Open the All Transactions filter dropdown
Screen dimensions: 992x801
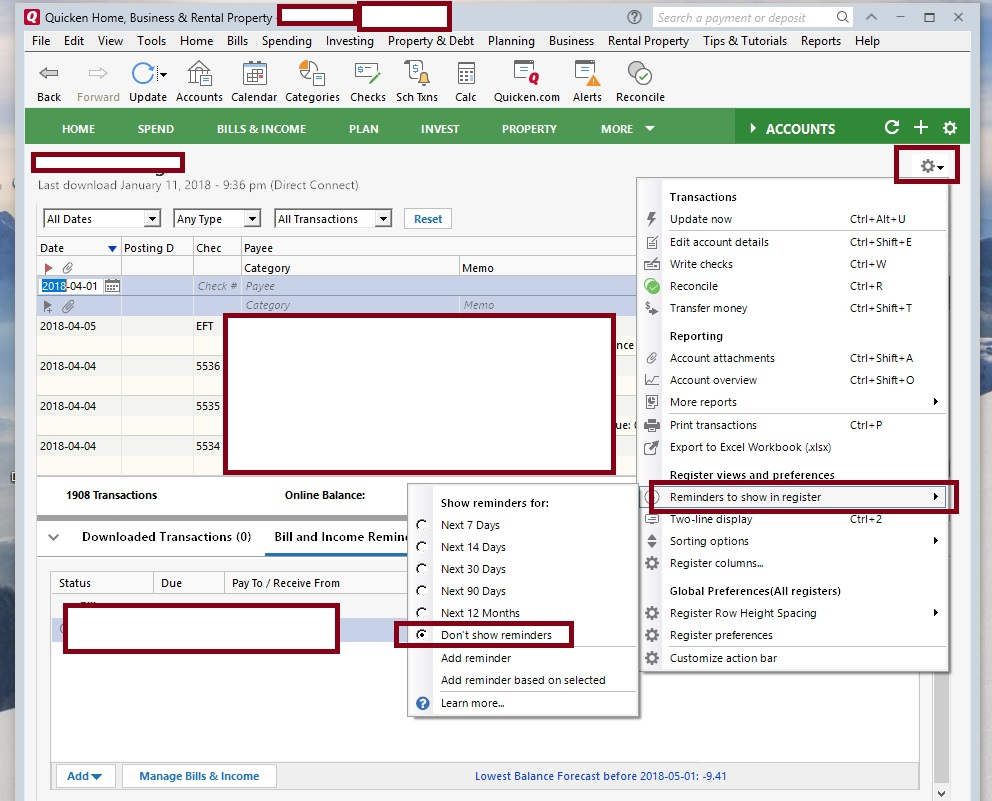coord(332,219)
